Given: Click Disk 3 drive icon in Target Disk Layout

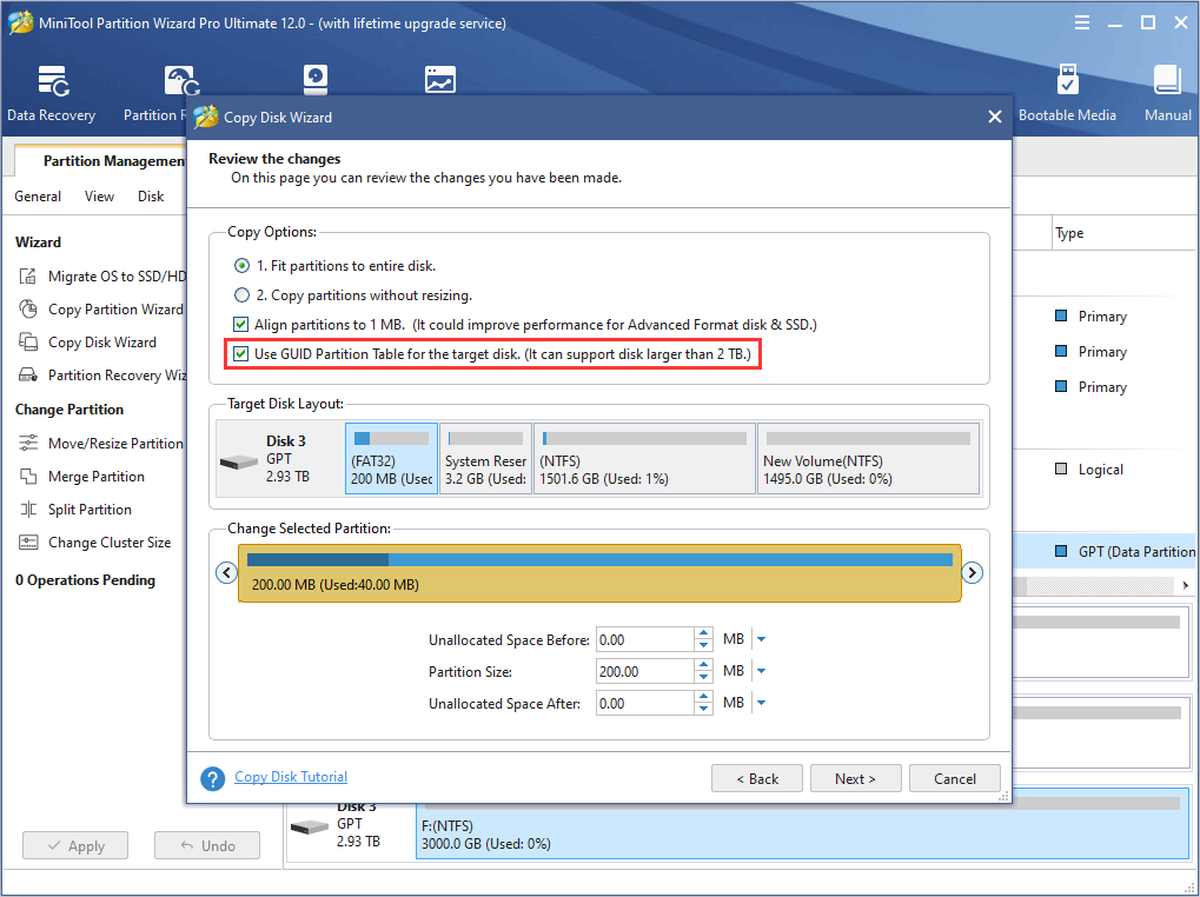Looking at the screenshot, I should click(x=238, y=462).
